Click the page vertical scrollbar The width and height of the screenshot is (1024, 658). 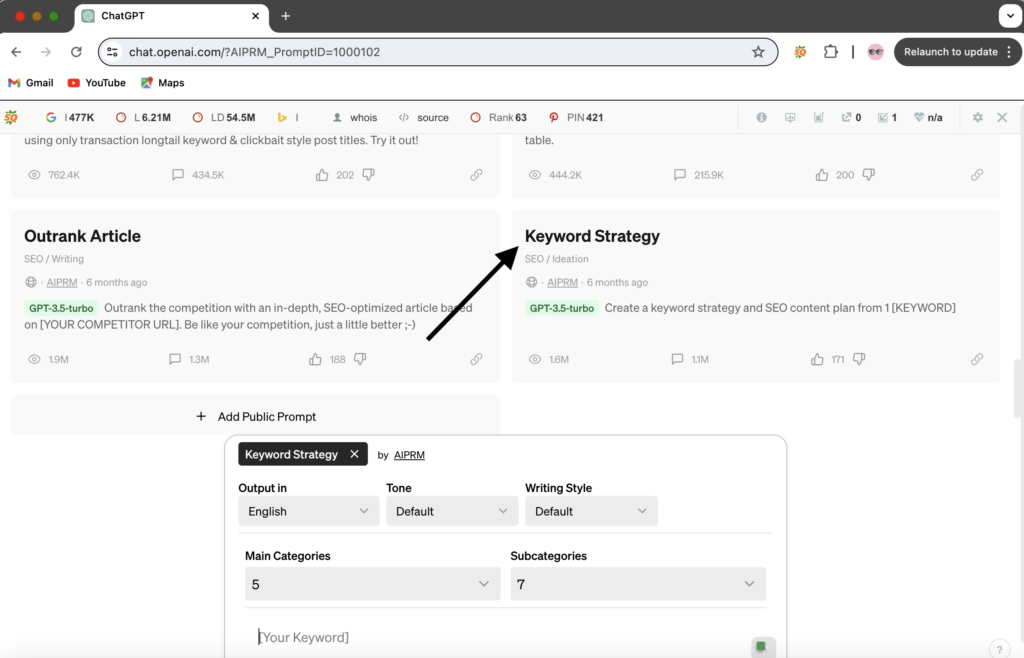tap(1017, 388)
